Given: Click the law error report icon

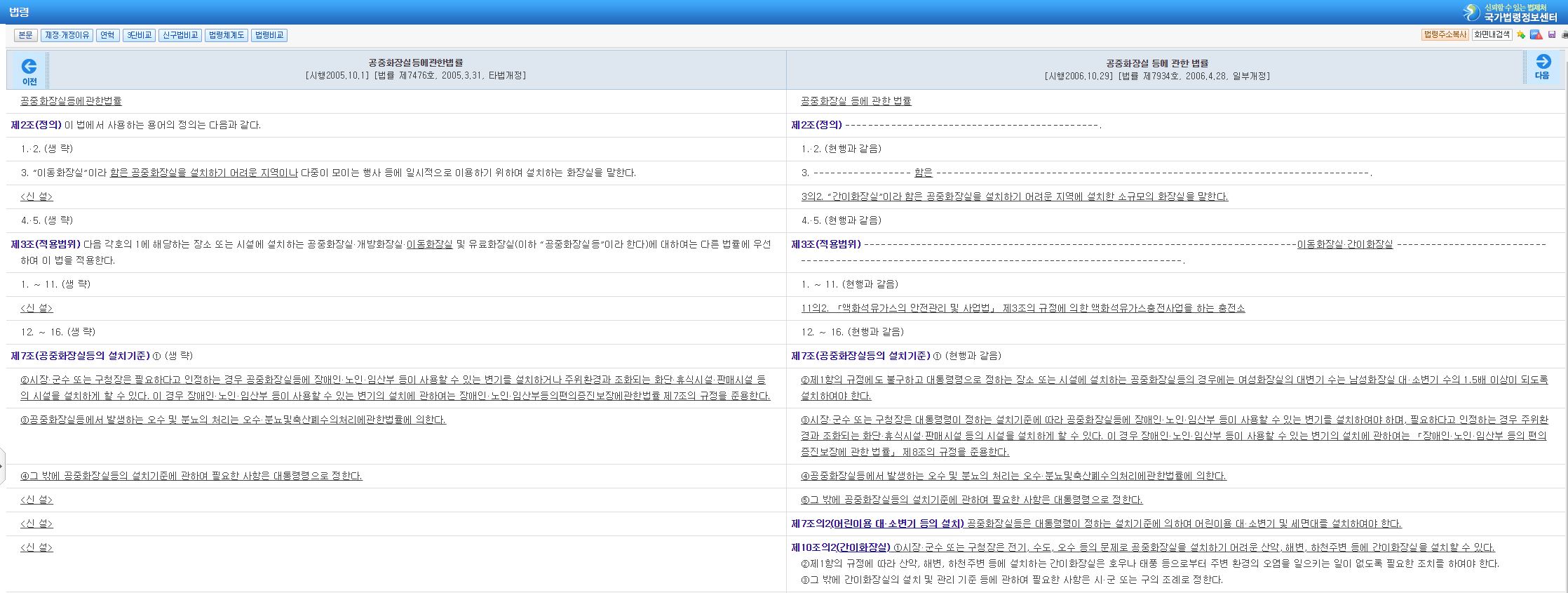Looking at the screenshot, I should pos(1536,35).
